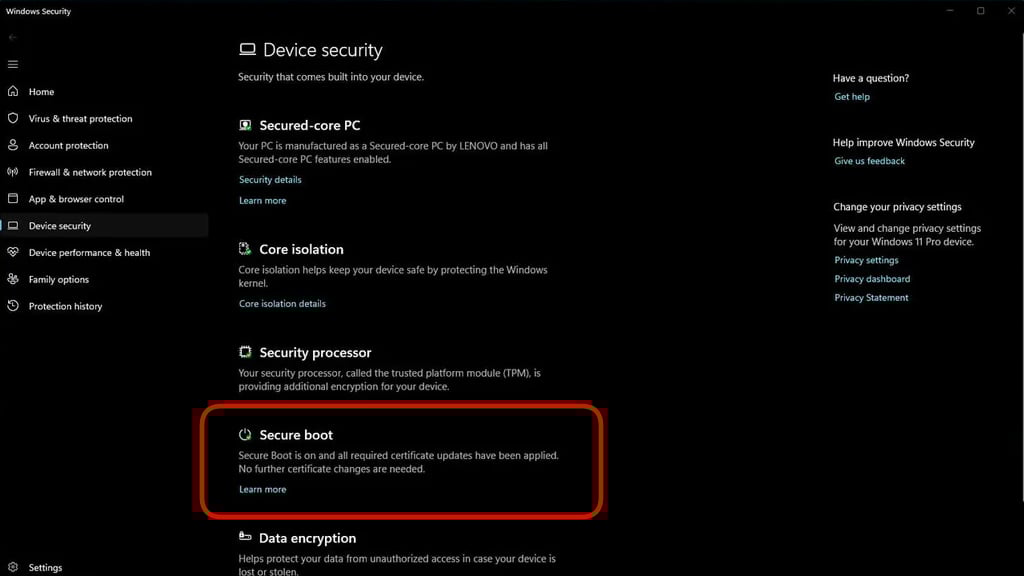This screenshot has width=1024, height=576.
Task: Go back using the back arrow
Action: [x=13, y=37]
